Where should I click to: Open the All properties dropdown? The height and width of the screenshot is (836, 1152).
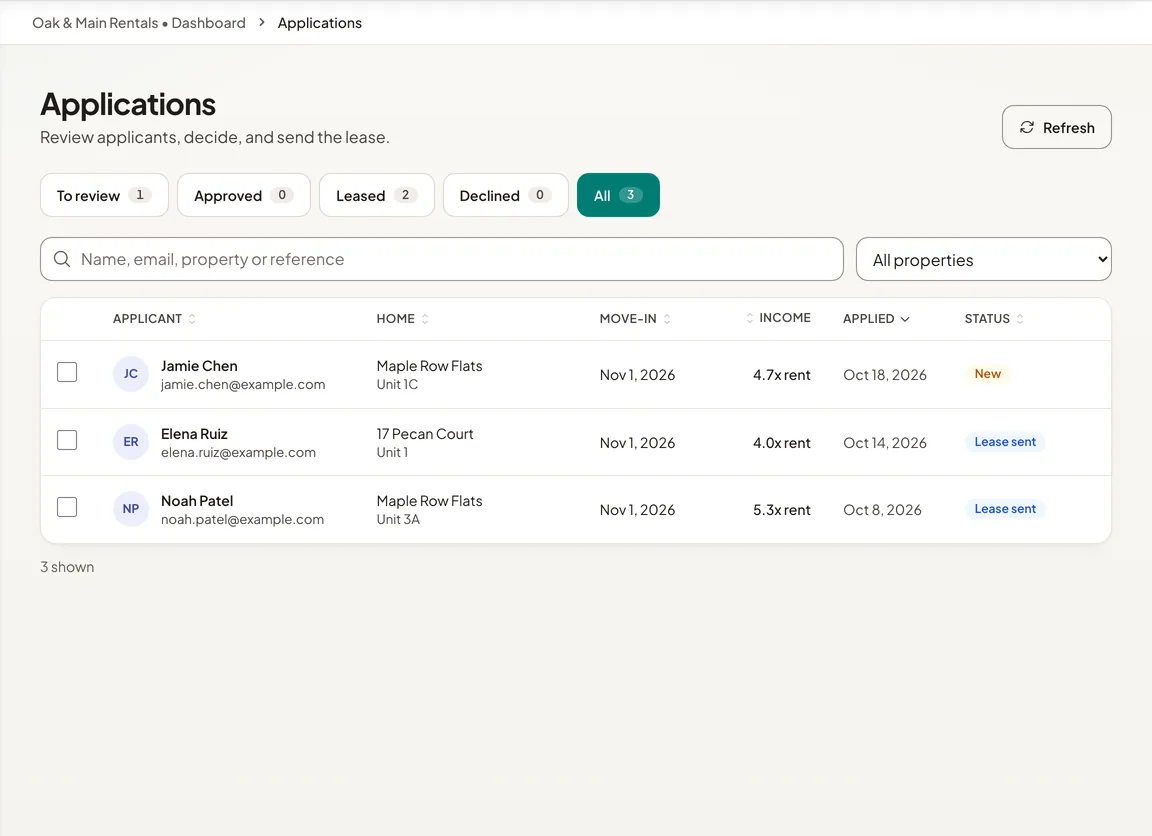pyautogui.click(x=983, y=259)
